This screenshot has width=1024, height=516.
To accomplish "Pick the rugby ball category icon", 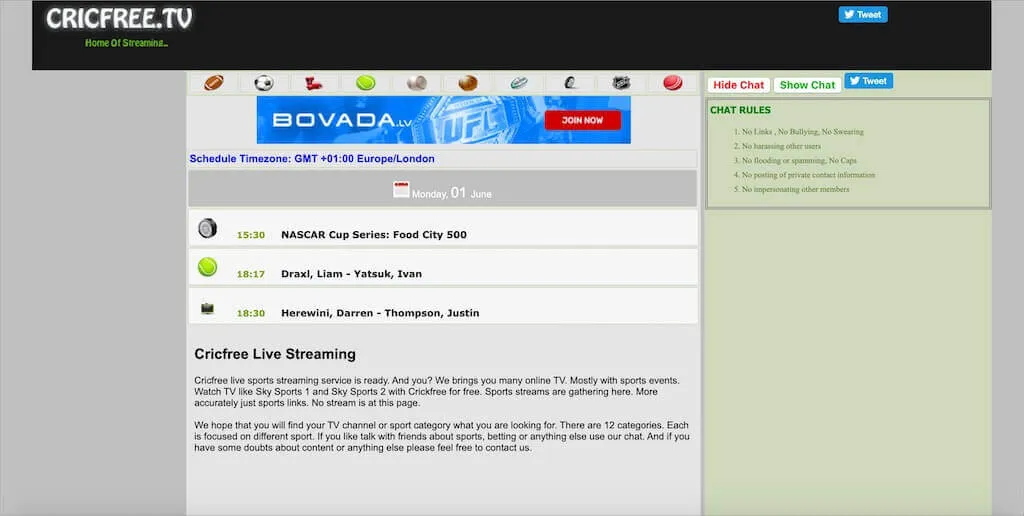I will click(519, 83).
